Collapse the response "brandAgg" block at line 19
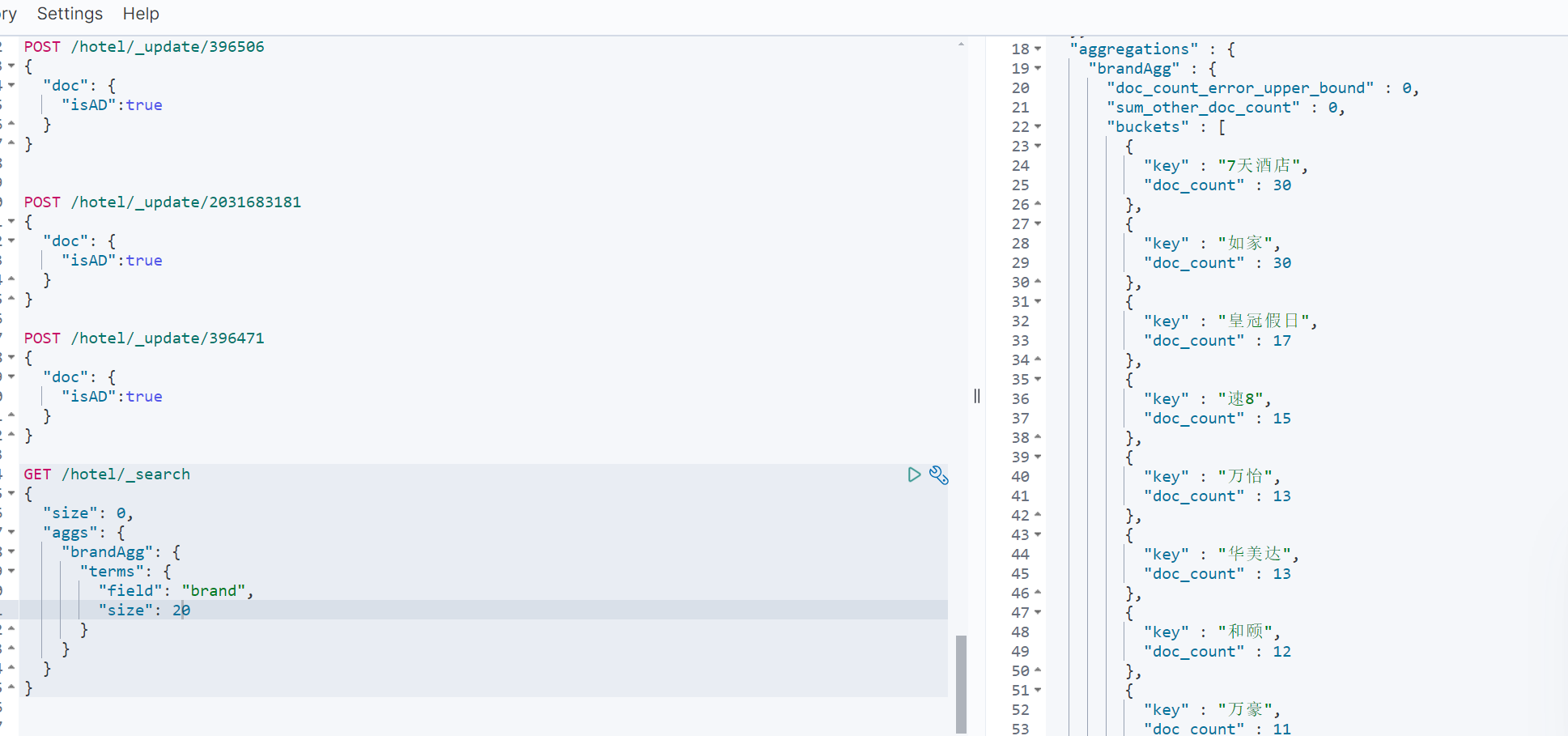The width and height of the screenshot is (1568, 736). tap(1038, 69)
